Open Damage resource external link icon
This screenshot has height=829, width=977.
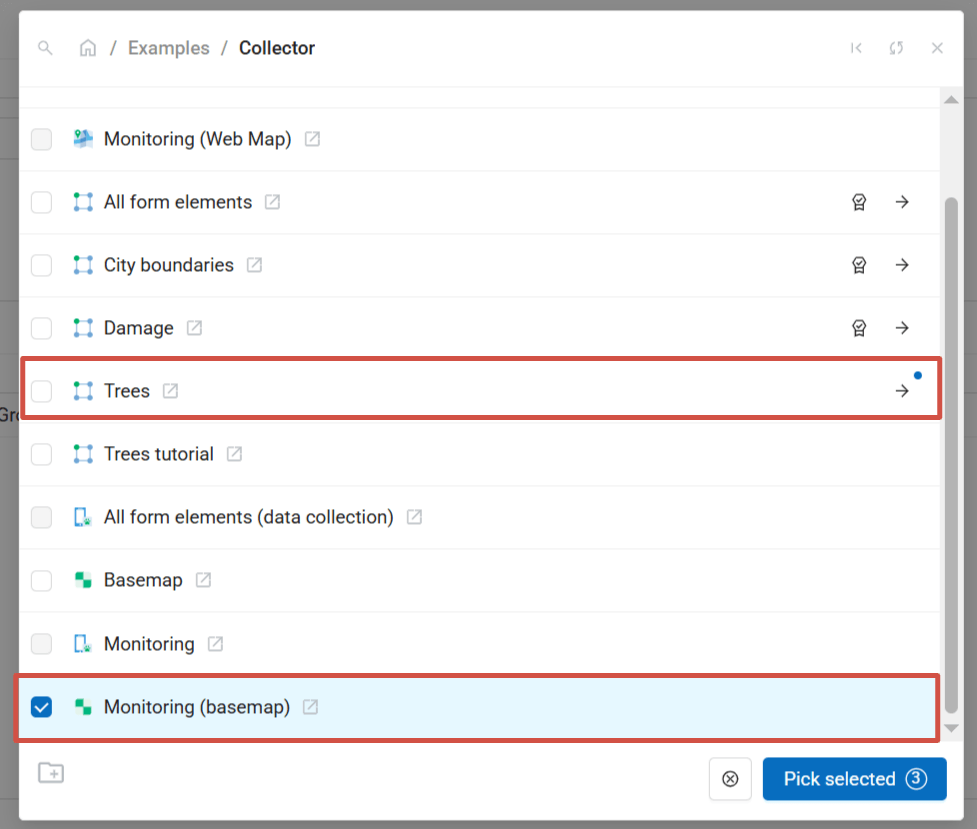pos(195,328)
